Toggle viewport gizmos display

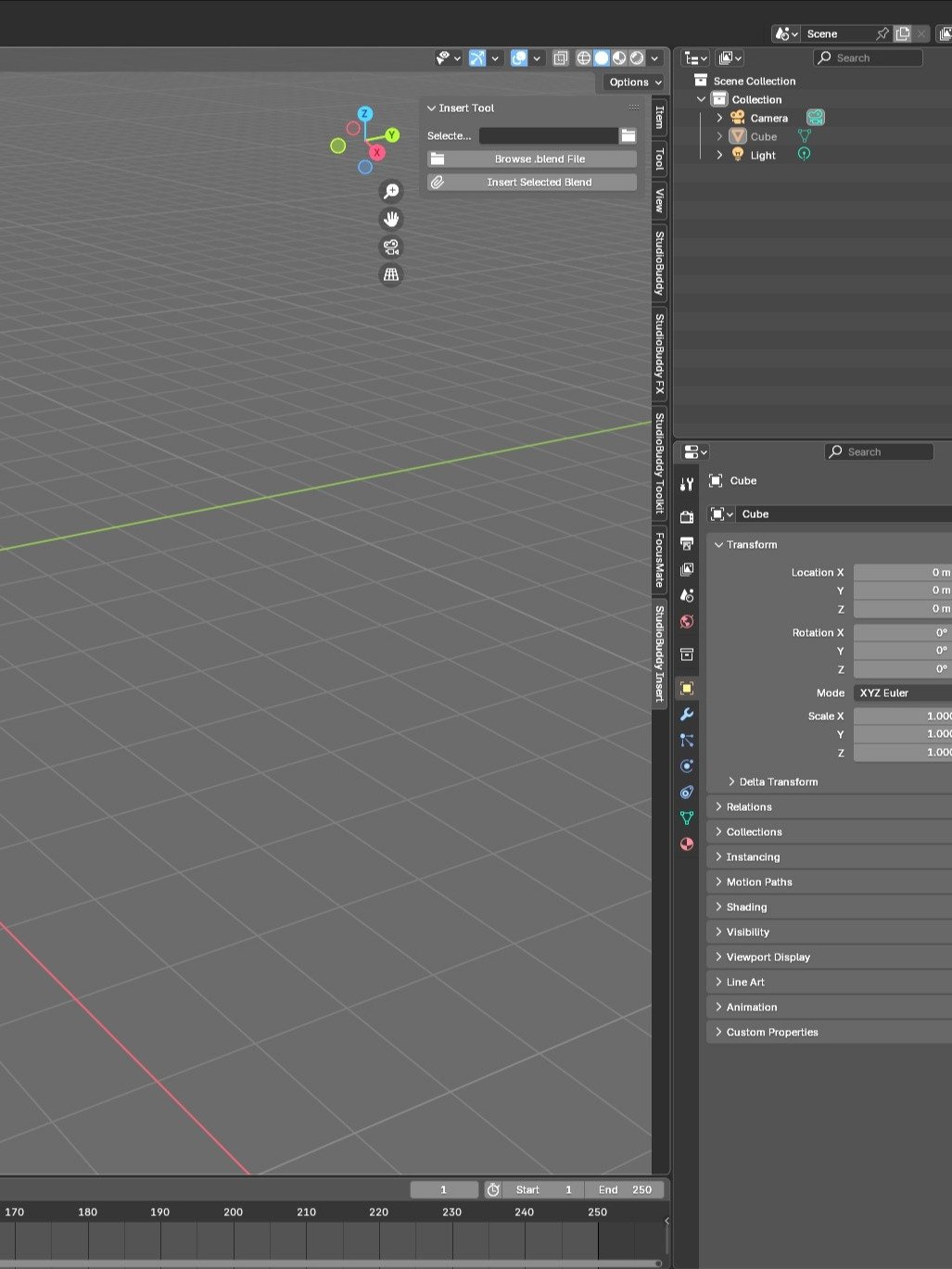[477, 57]
